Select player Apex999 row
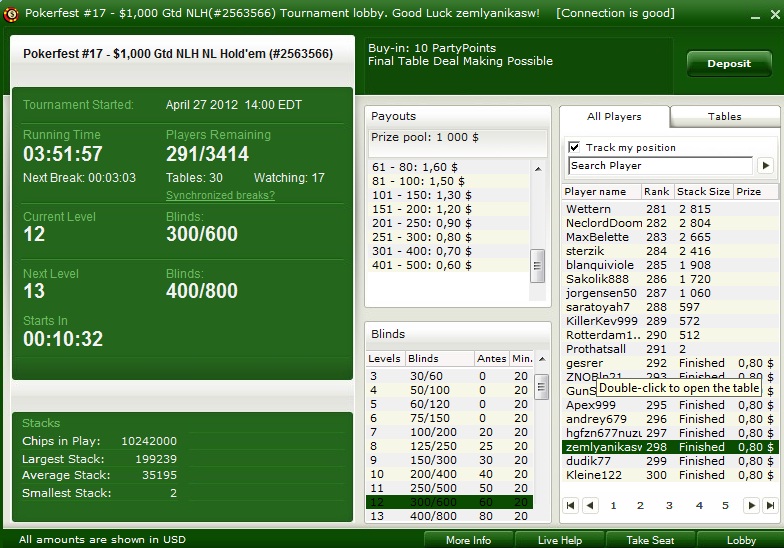The image size is (784, 548). coord(670,405)
